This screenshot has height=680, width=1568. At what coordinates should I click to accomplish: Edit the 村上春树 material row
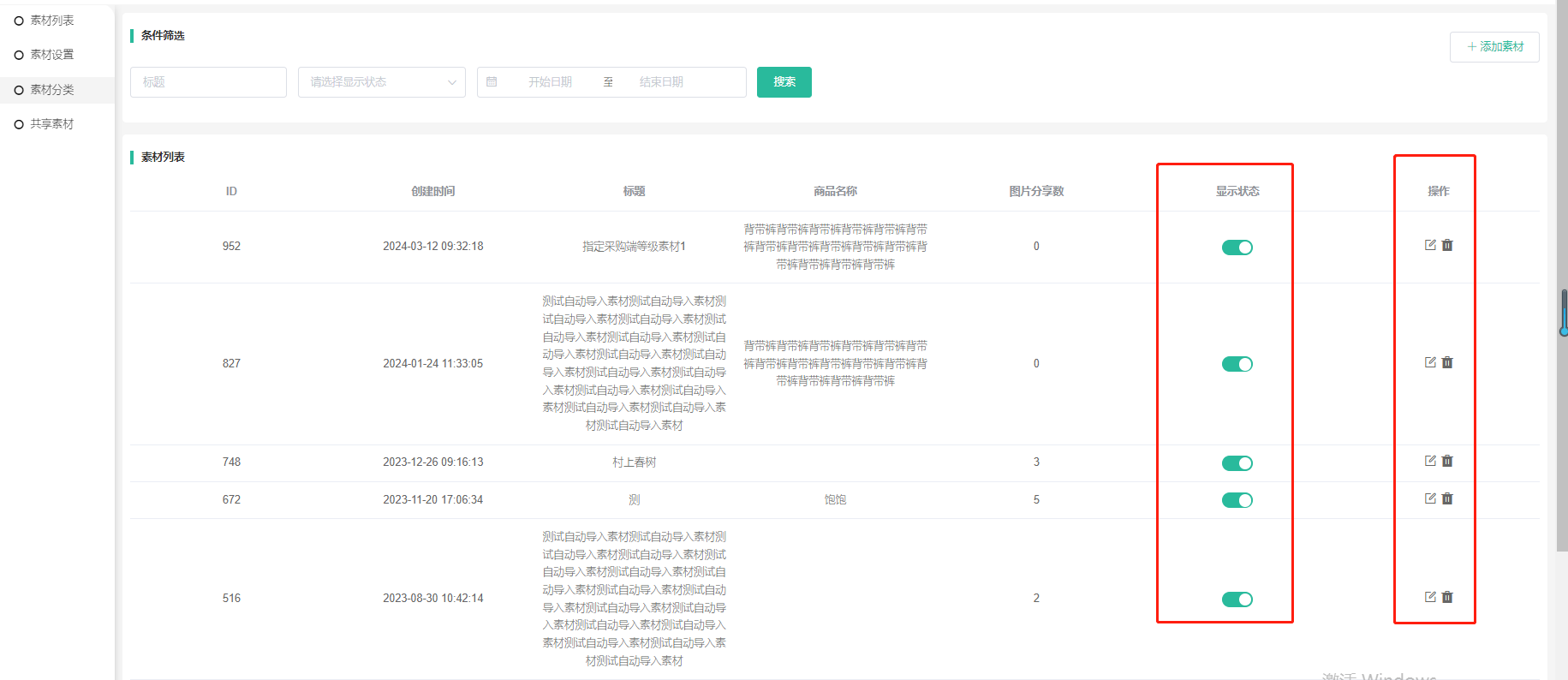click(1429, 461)
